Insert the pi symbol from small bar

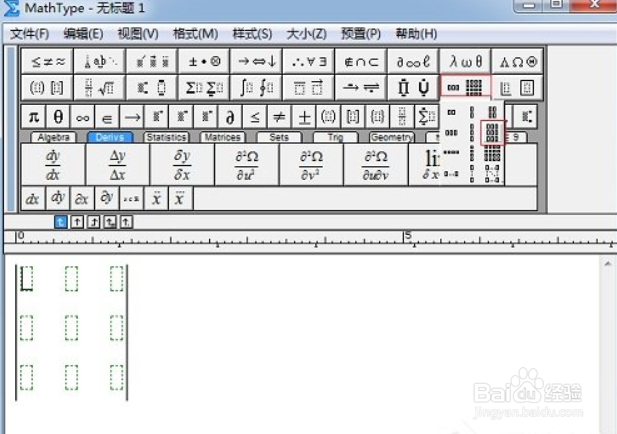point(33,117)
